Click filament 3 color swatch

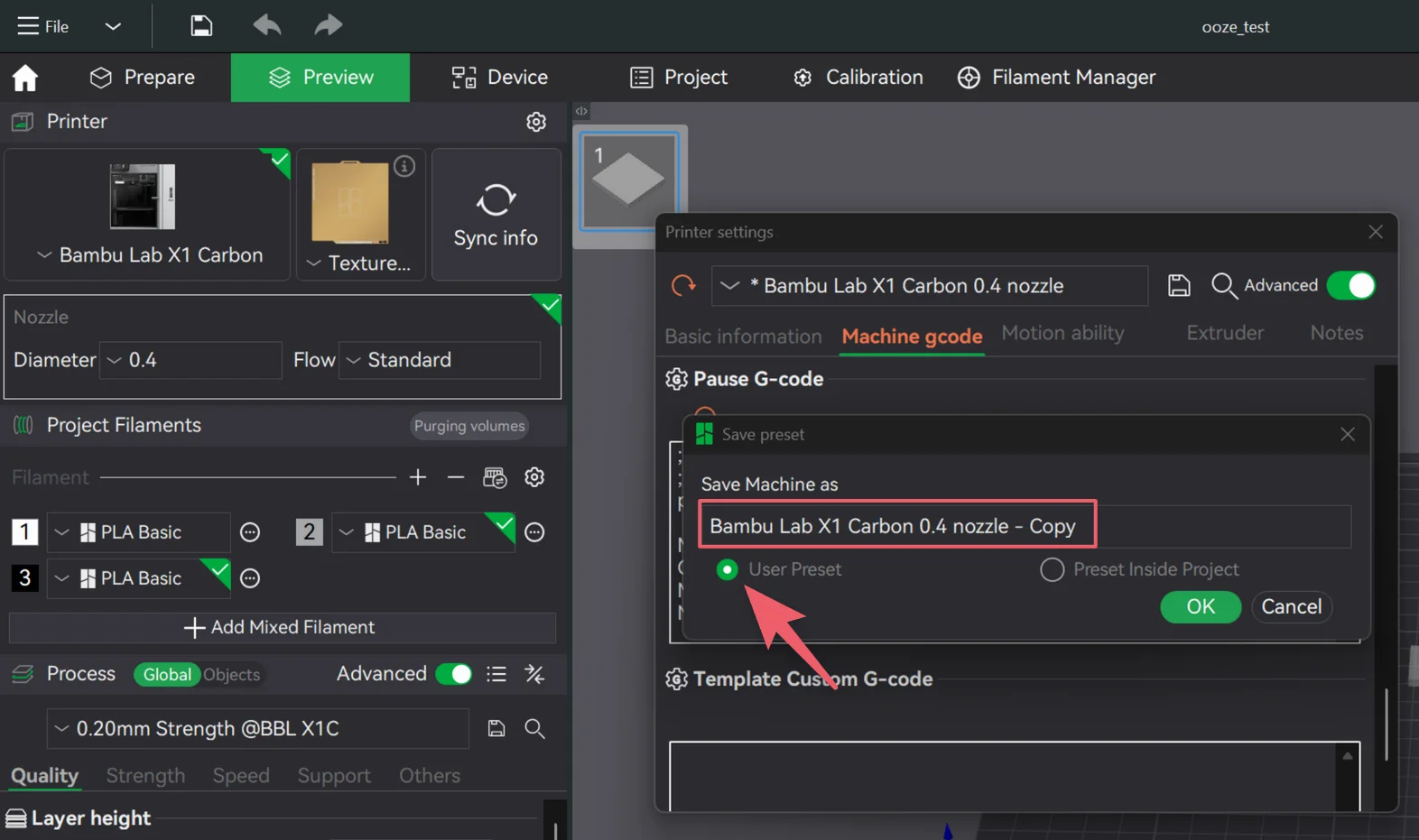tap(24, 578)
